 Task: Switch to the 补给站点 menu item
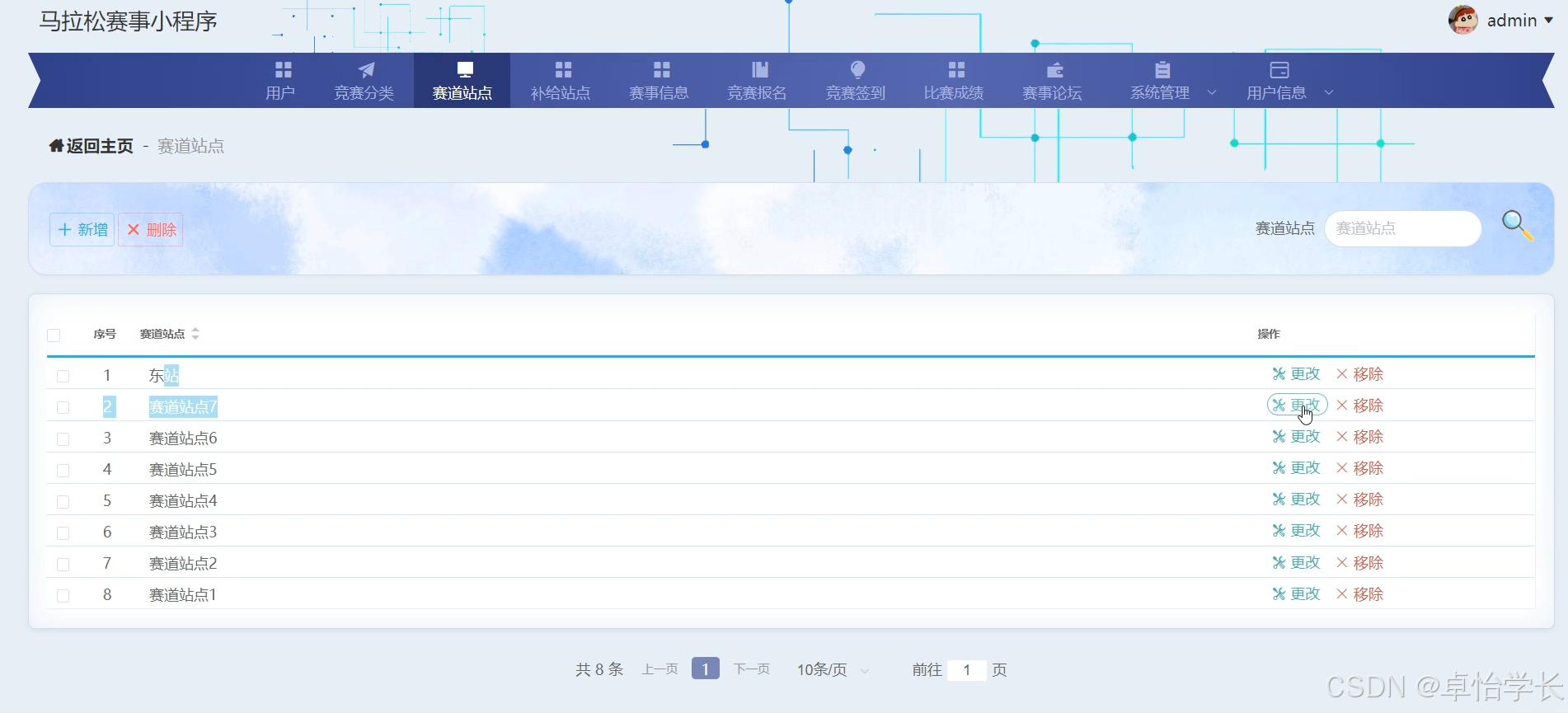click(x=561, y=80)
